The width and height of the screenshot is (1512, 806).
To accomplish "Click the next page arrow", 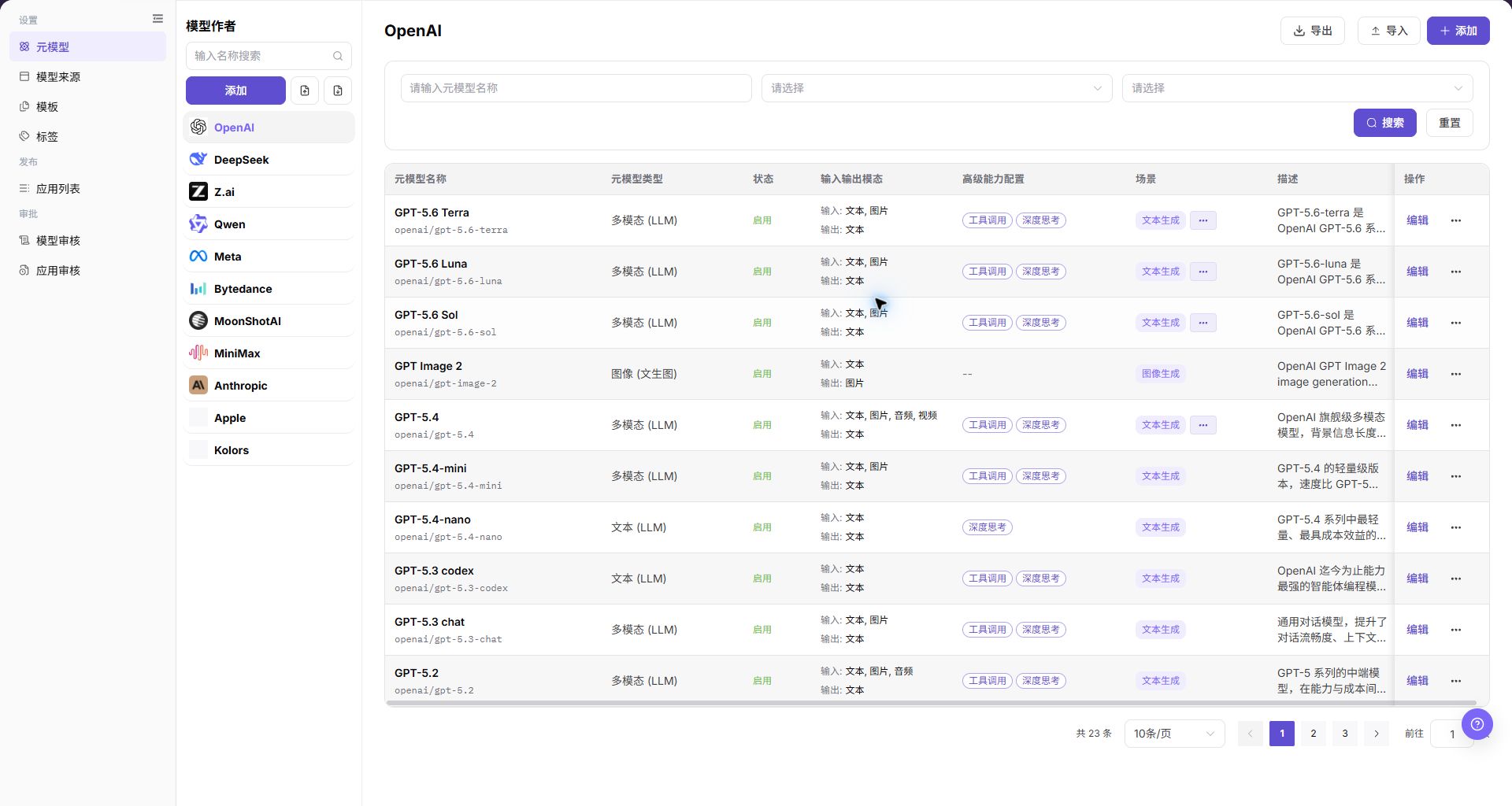I will [1377, 734].
